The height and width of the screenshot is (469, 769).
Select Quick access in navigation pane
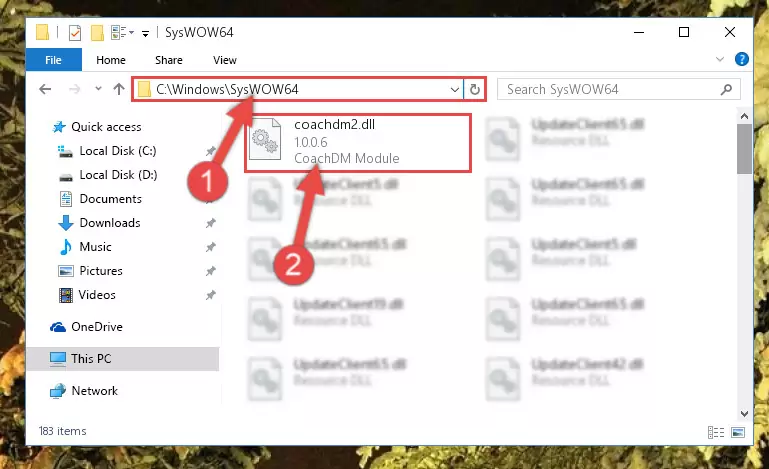coord(97,127)
